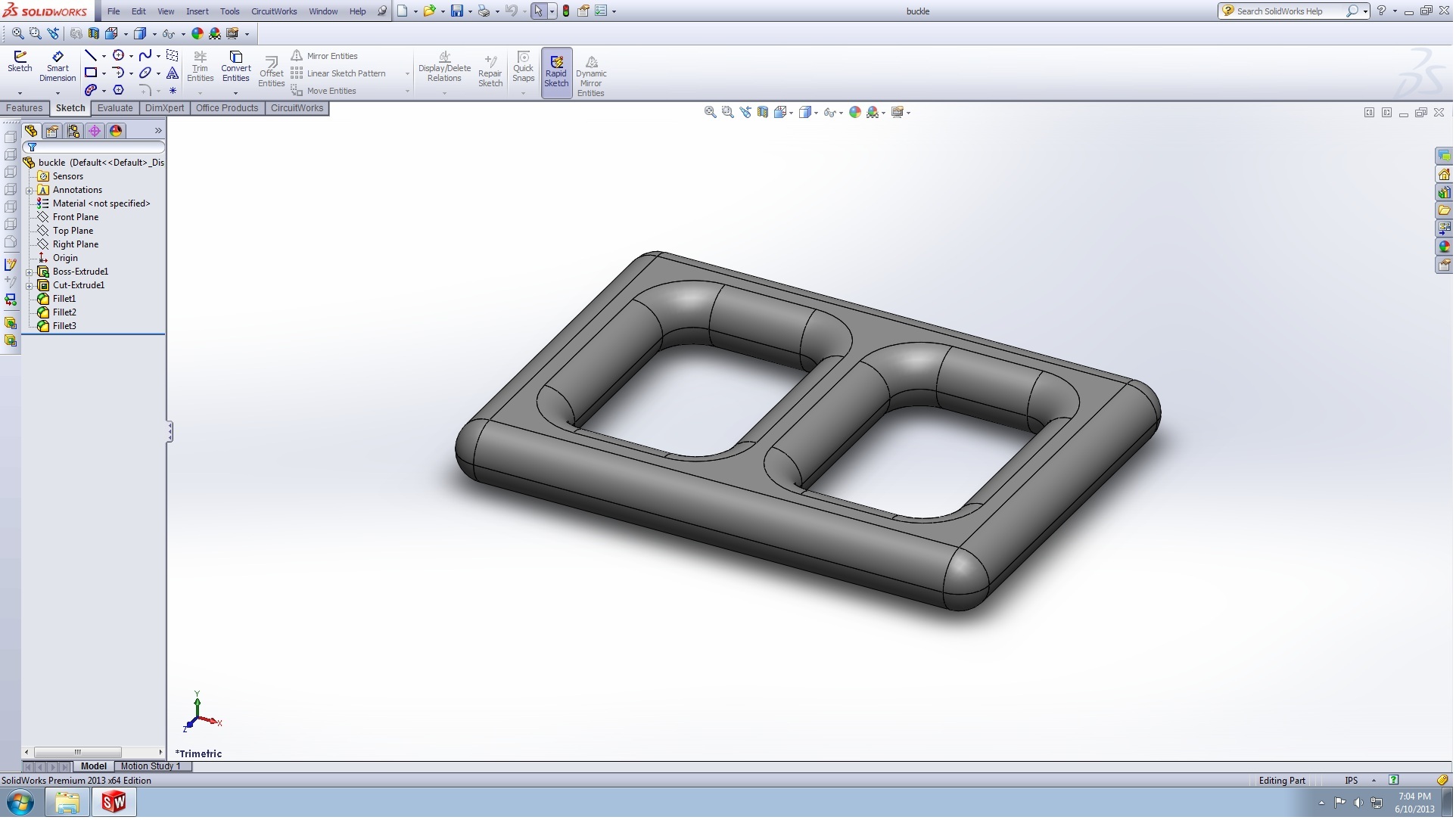Open the DimXpertManager tab icon
Image resolution: width=1456 pixels, height=820 pixels.
[95, 131]
